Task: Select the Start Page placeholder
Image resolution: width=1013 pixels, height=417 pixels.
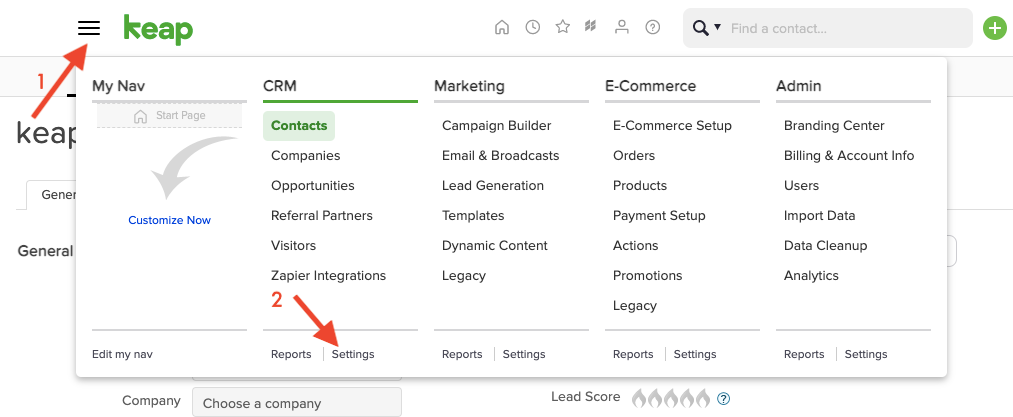Action: (x=169, y=116)
